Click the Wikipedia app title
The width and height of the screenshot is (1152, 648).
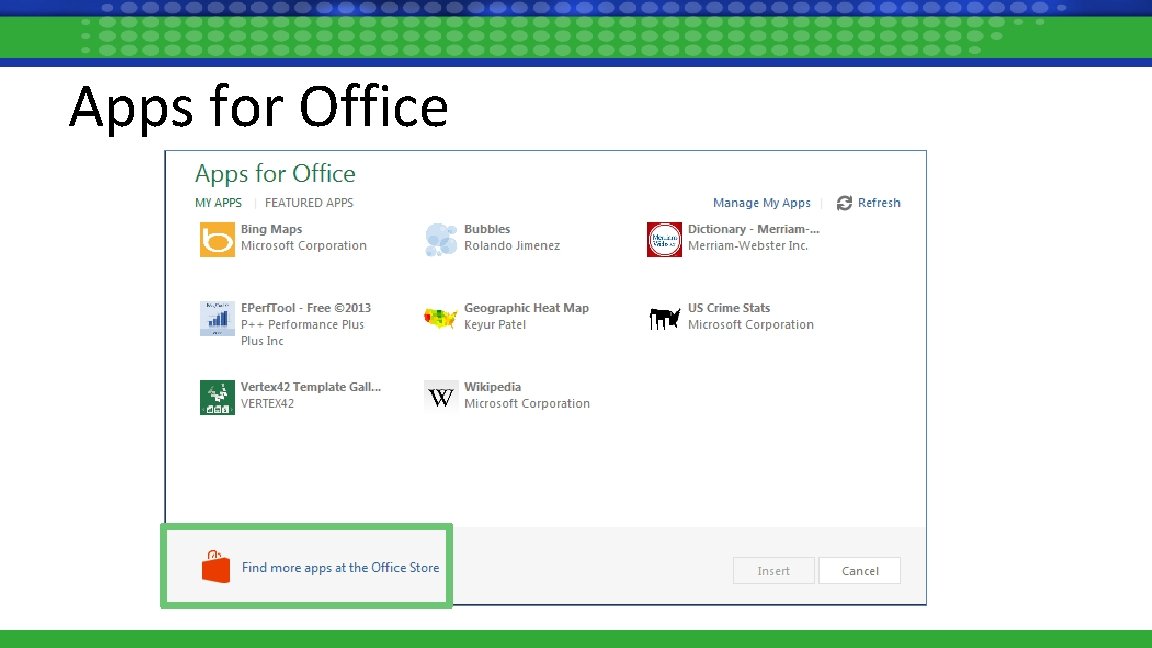[492, 386]
